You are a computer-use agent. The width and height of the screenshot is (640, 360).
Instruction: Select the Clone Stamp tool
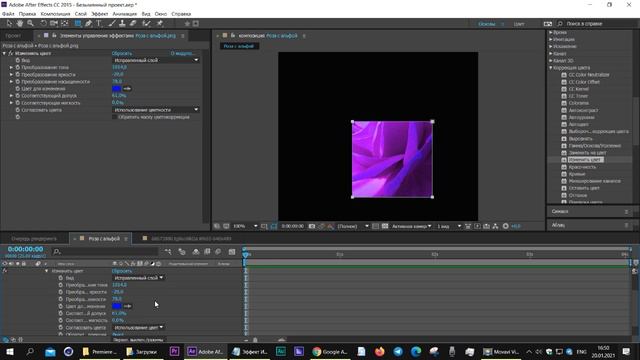coord(122,24)
